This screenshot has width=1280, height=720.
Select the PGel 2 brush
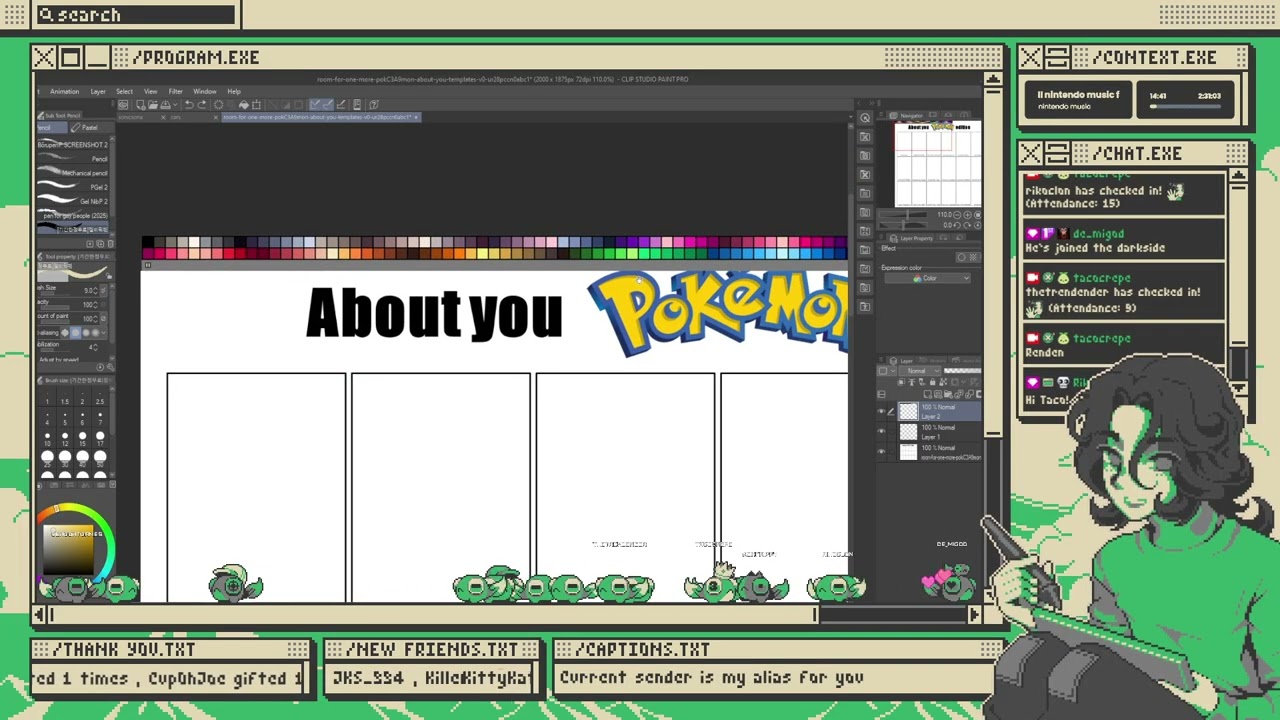click(x=72, y=187)
